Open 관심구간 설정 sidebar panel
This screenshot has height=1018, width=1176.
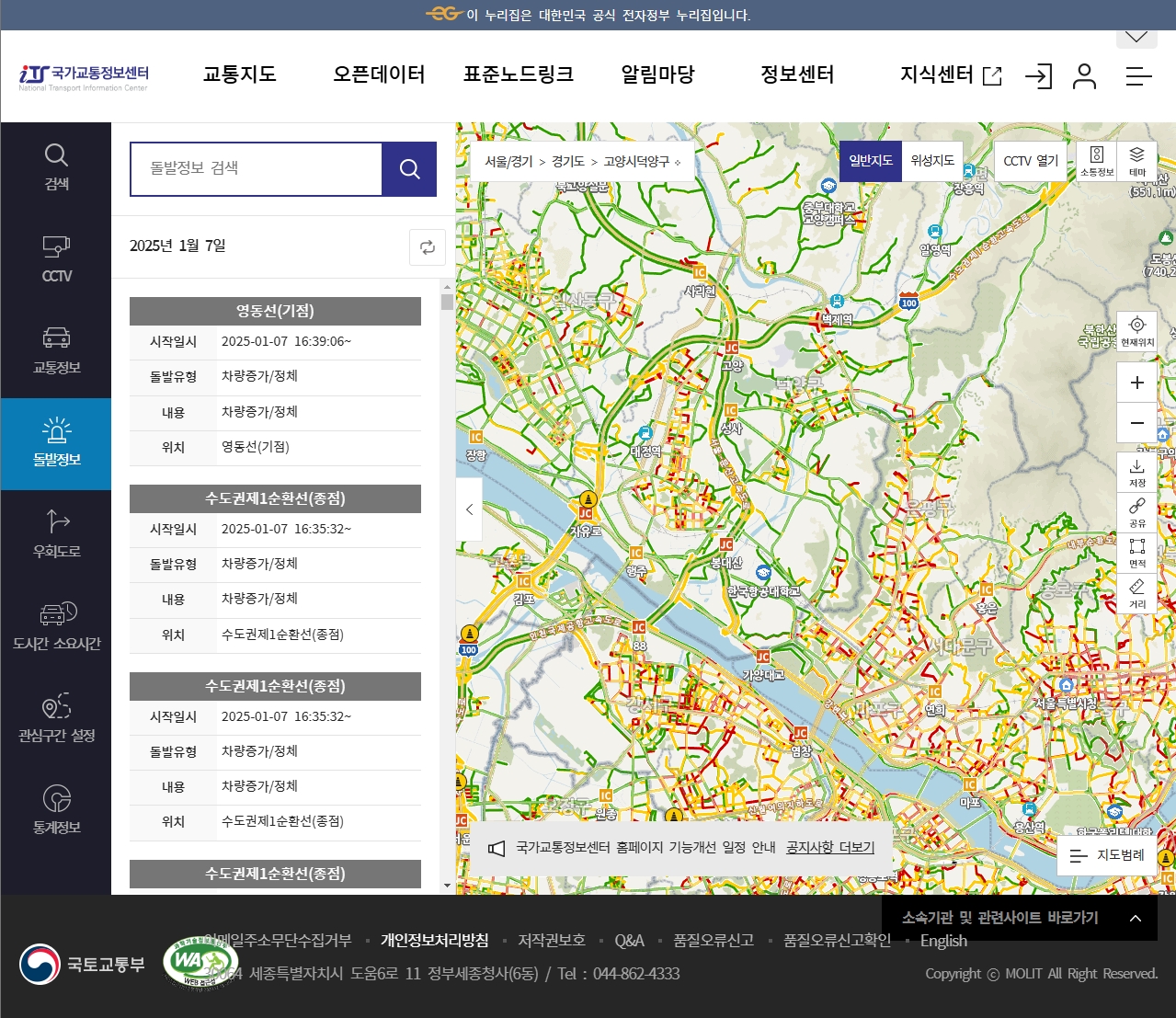tap(56, 720)
